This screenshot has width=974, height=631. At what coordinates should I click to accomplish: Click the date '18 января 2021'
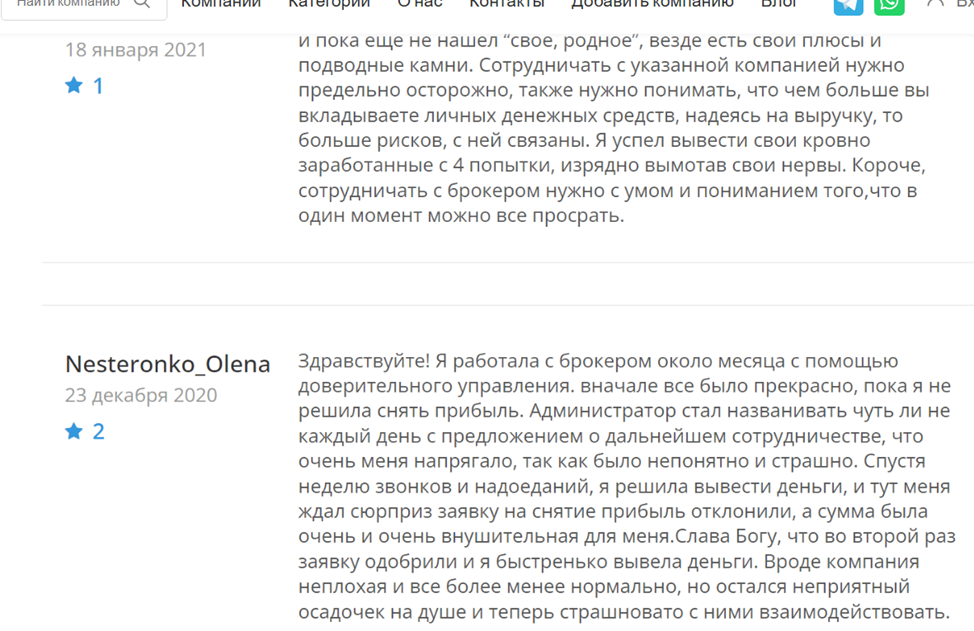pyautogui.click(x=135, y=50)
